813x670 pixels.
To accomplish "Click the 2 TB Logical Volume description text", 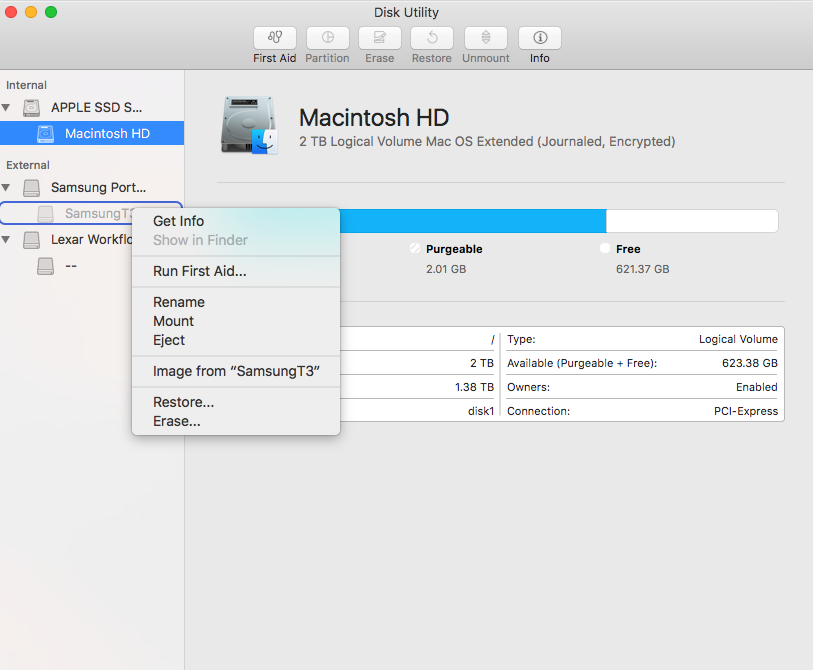I will click(x=487, y=142).
